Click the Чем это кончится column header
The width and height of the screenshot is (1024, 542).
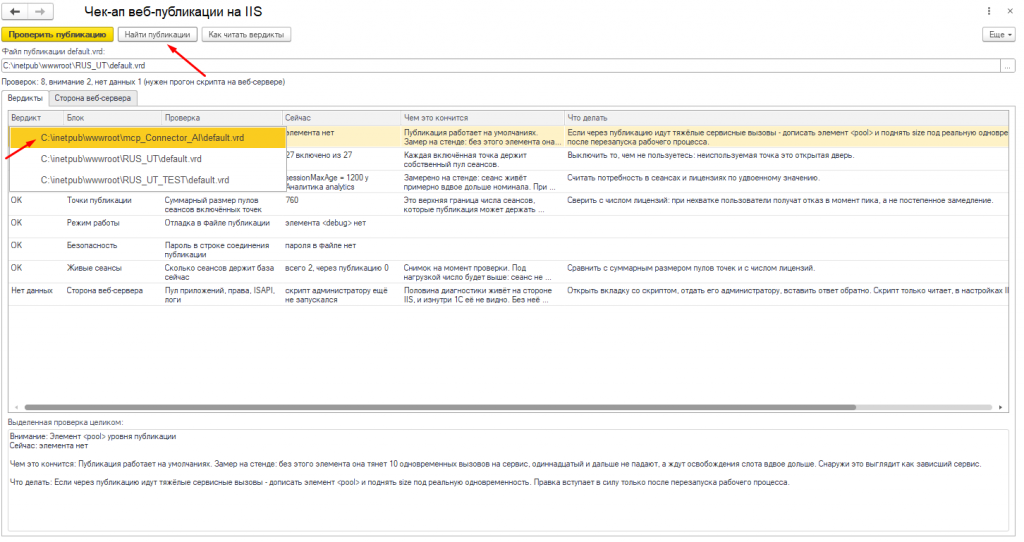[483, 118]
